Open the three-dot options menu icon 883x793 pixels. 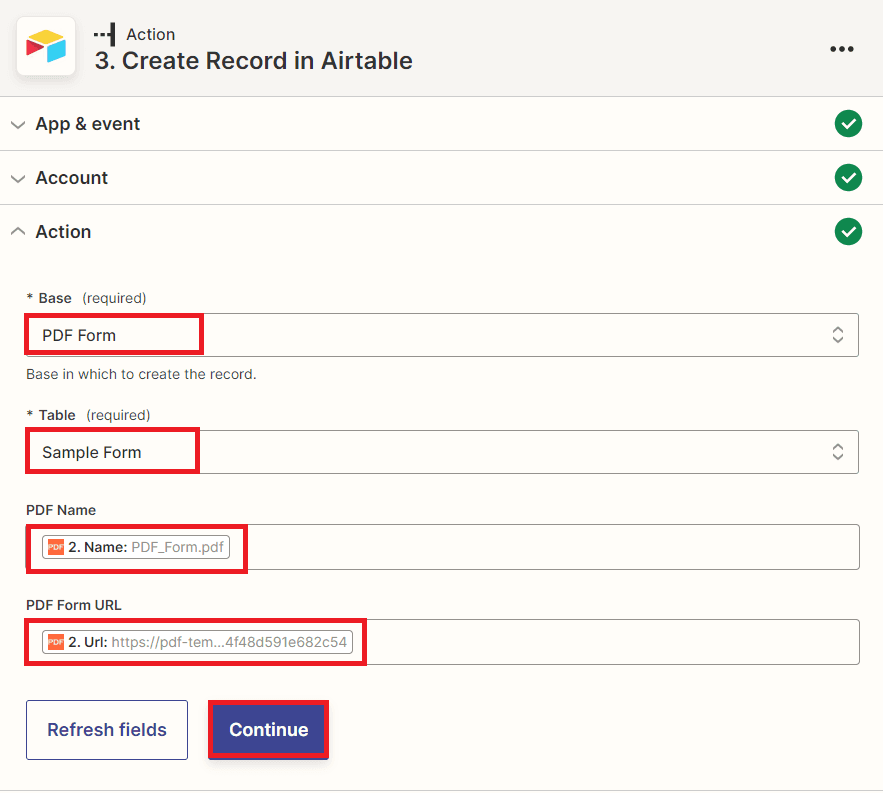point(841,48)
